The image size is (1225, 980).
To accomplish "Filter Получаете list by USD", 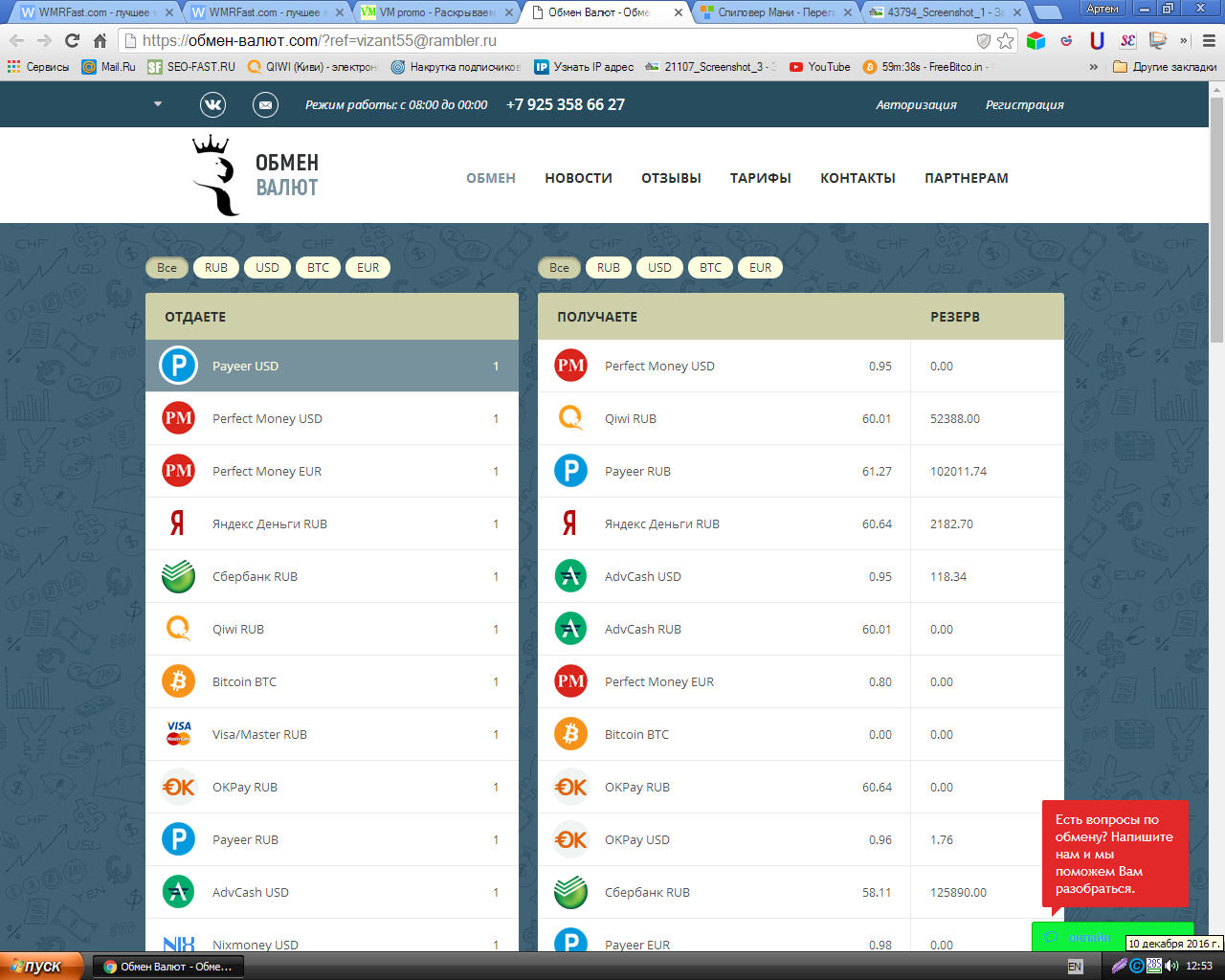I will [659, 268].
